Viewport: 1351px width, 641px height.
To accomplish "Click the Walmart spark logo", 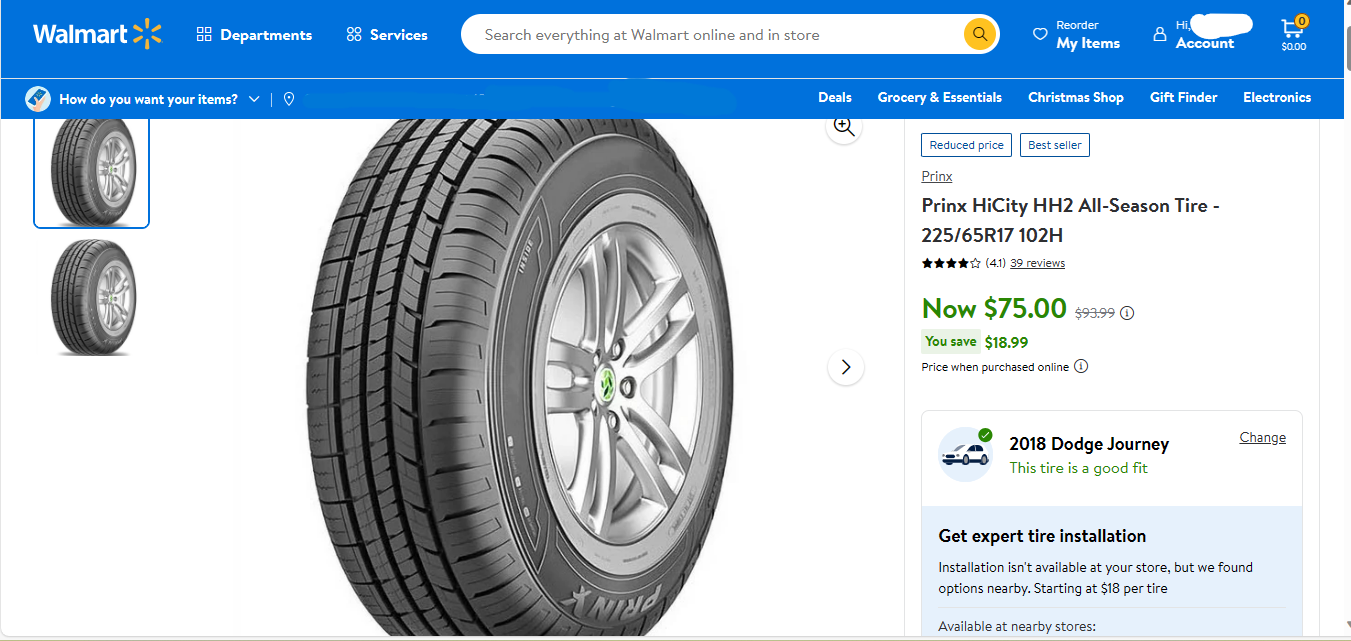I will (x=148, y=33).
